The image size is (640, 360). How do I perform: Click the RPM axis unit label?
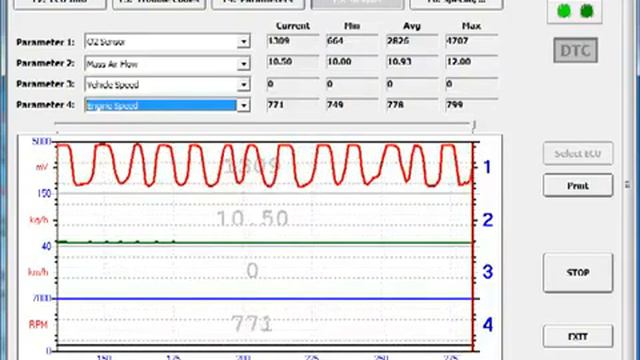[x=38, y=324]
